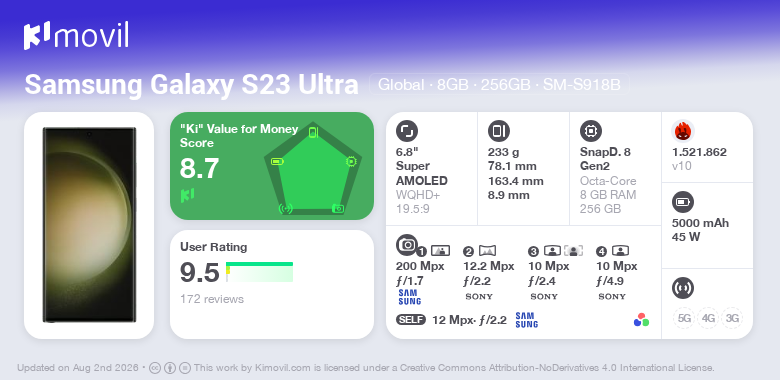Image resolution: width=780 pixels, height=380 pixels.
Task: Click the dimensions and weight icon
Action: (499, 131)
